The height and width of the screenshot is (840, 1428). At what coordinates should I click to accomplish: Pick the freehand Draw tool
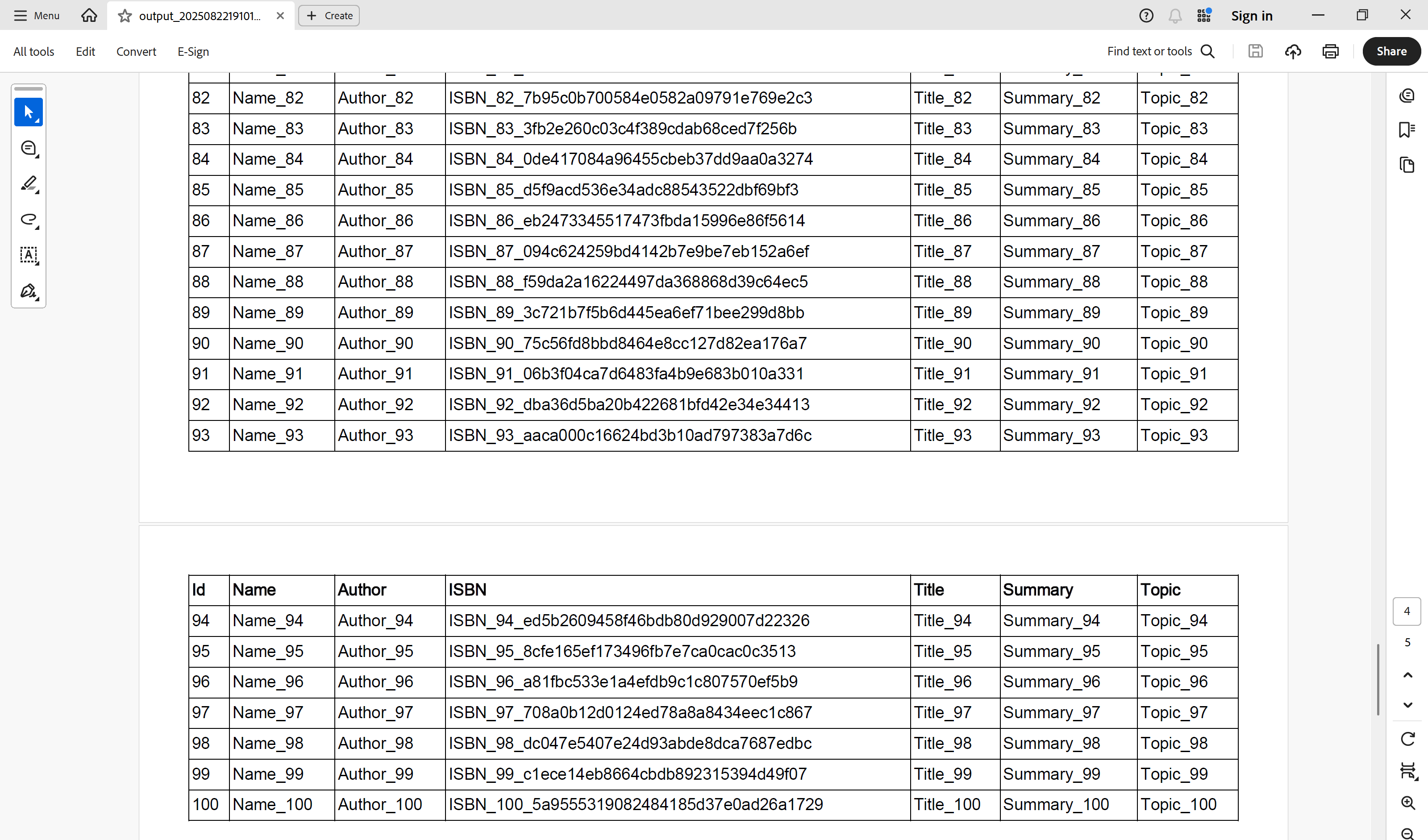(28, 220)
